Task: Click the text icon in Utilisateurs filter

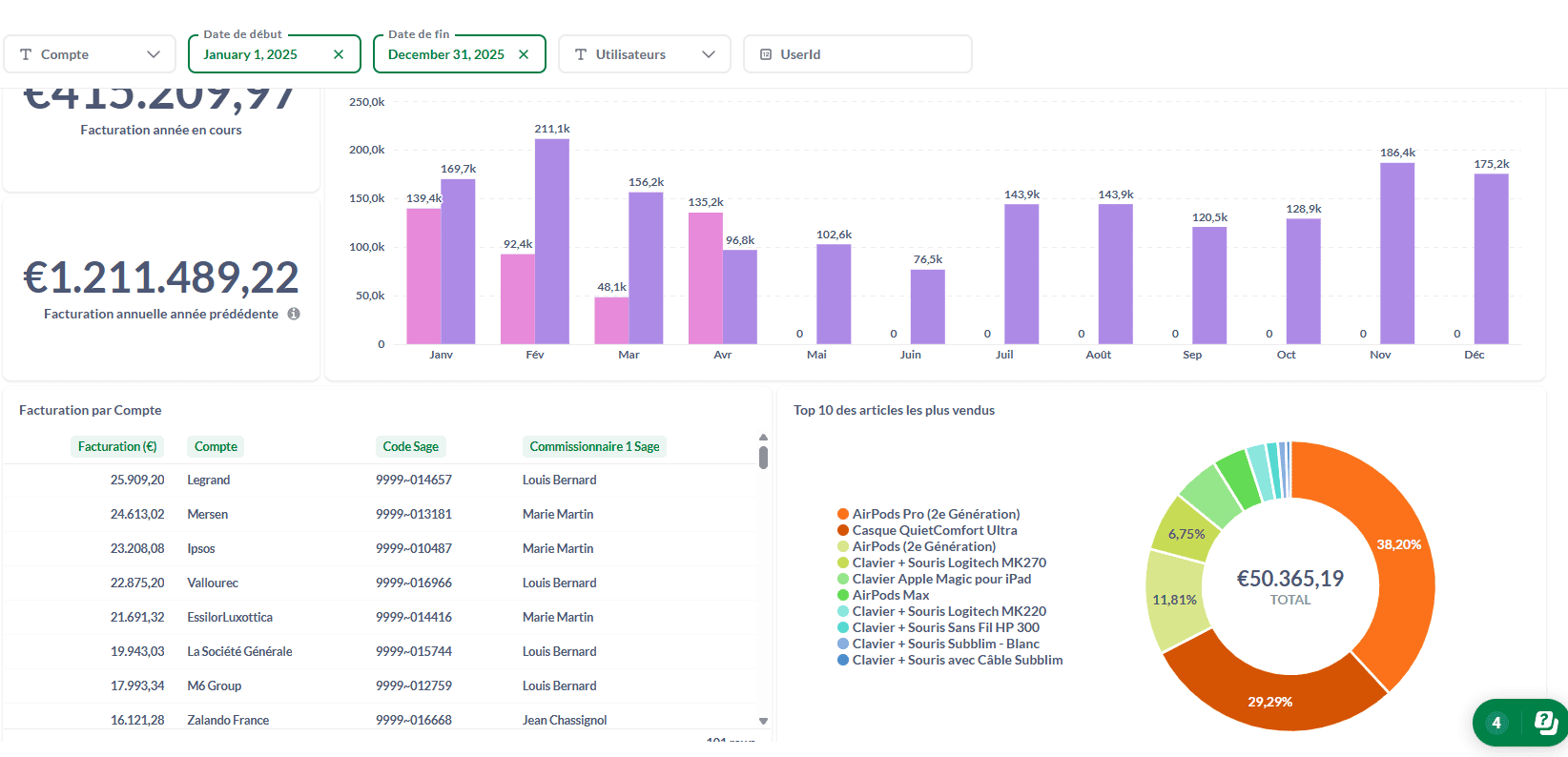Action: [x=581, y=54]
